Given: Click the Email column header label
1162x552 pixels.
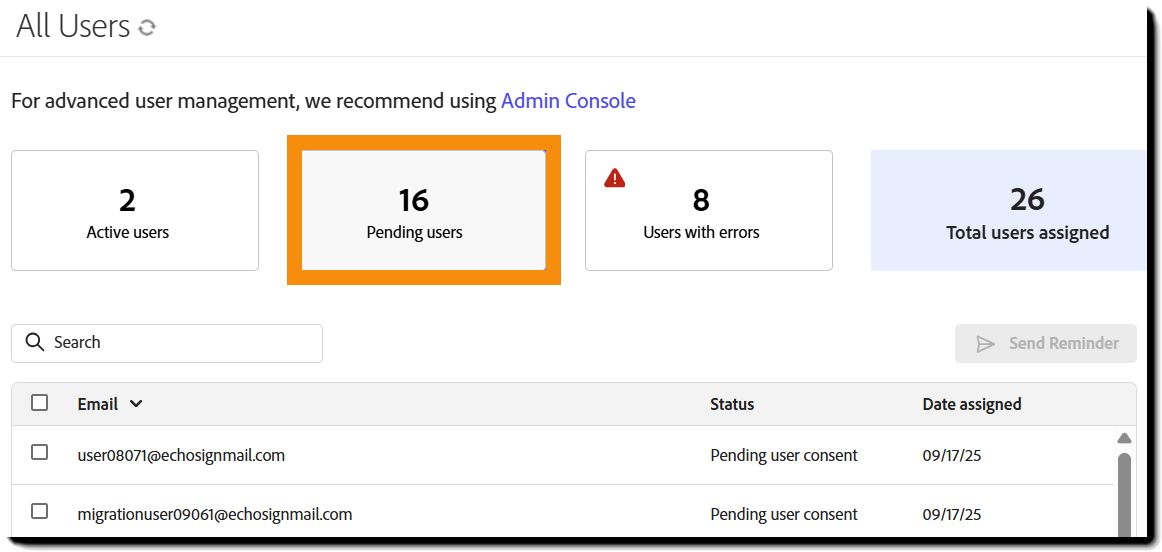Looking at the screenshot, I should [98, 404].
